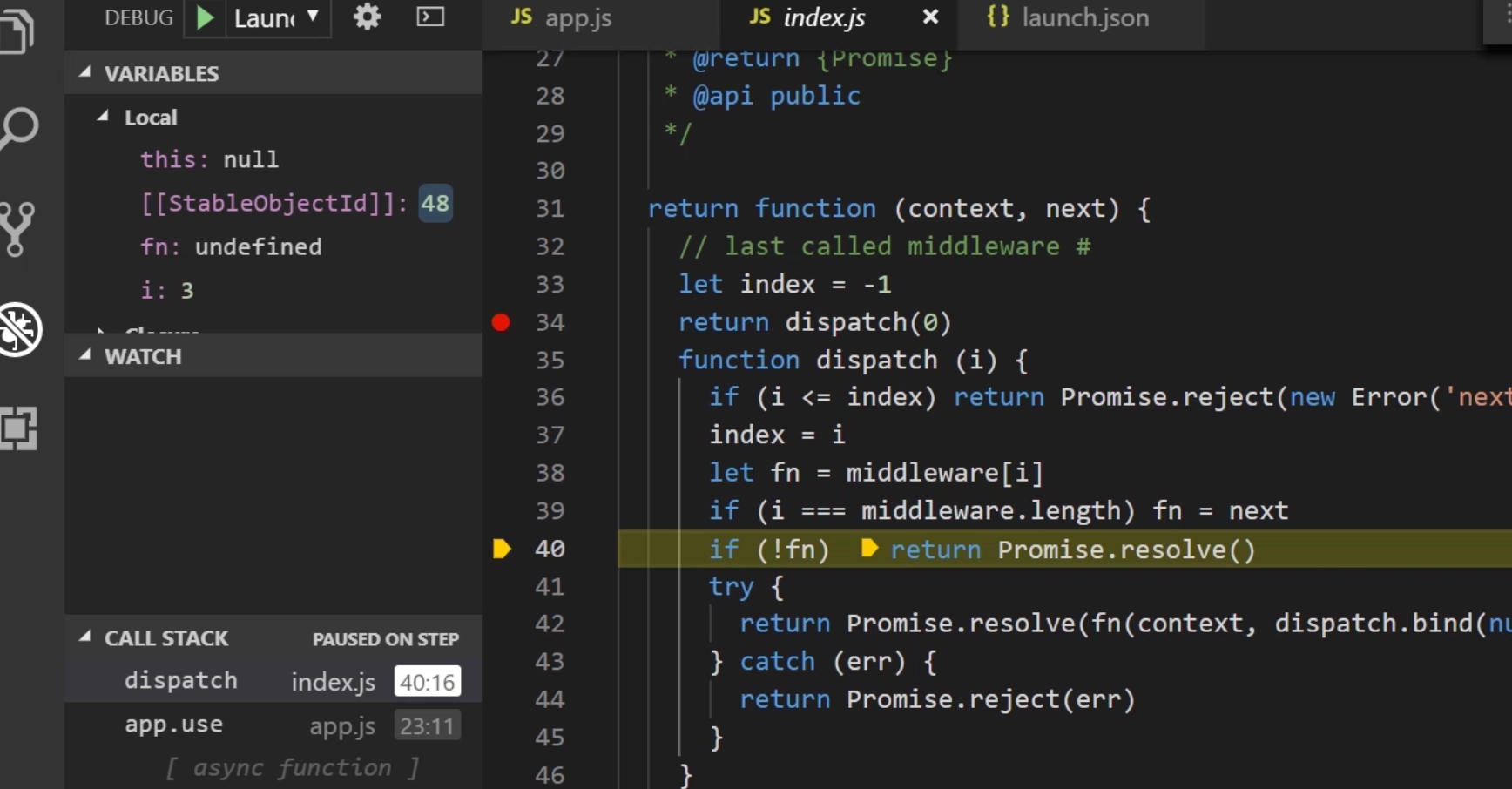Collapse the CALL STACK section
Screen dimensions: 1512x789
[x=84, y=638]
